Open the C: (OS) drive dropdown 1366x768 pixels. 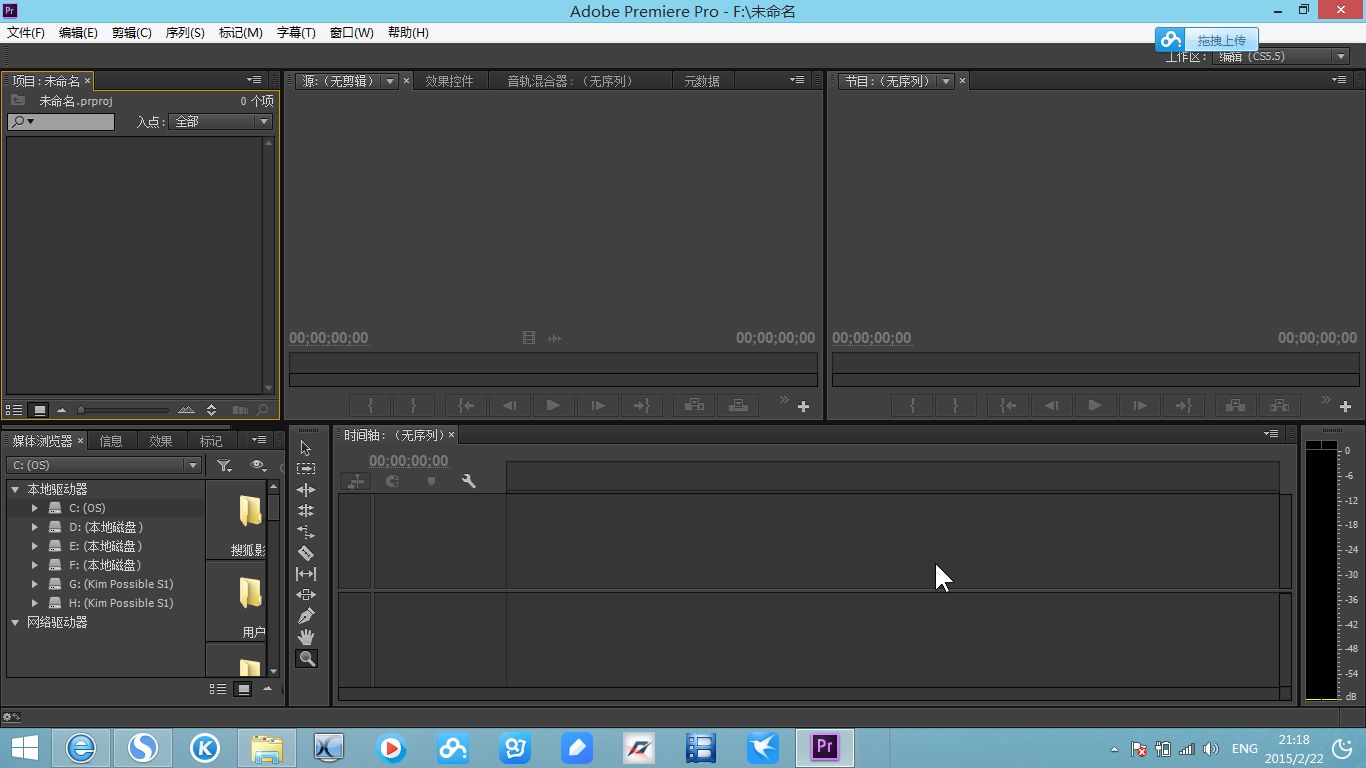pyautogui.click(x=104, y=465)
